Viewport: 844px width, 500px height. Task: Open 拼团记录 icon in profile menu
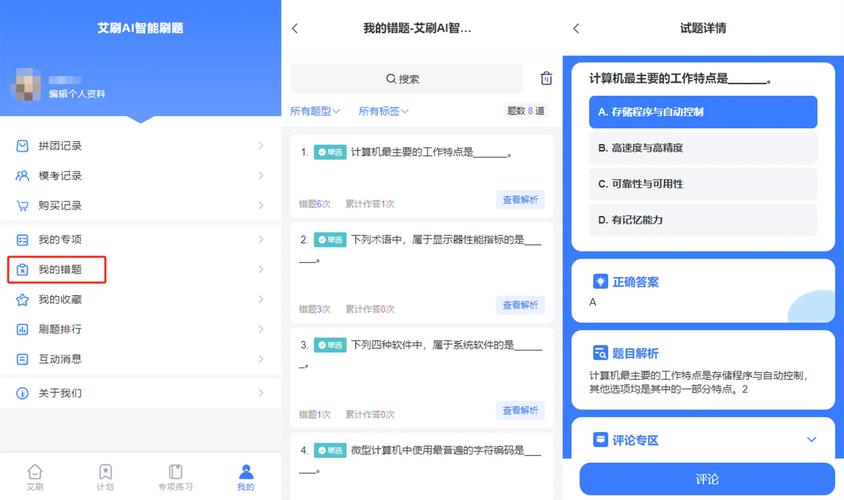(22, 146)
